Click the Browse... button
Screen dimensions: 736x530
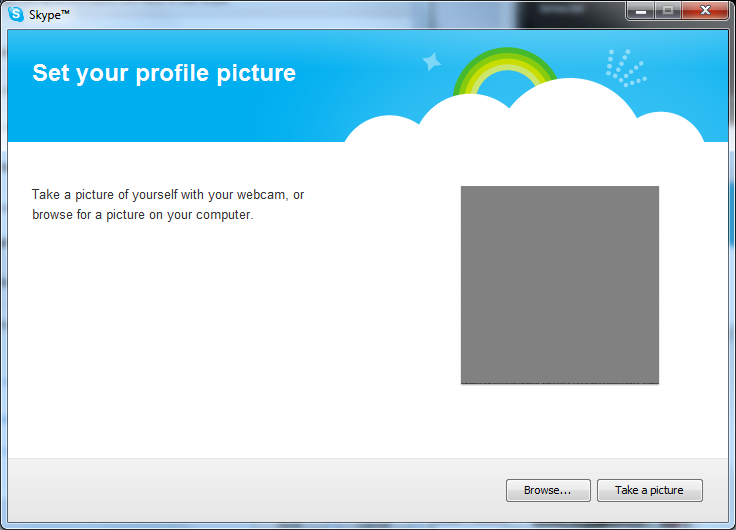tap(548, 490)
